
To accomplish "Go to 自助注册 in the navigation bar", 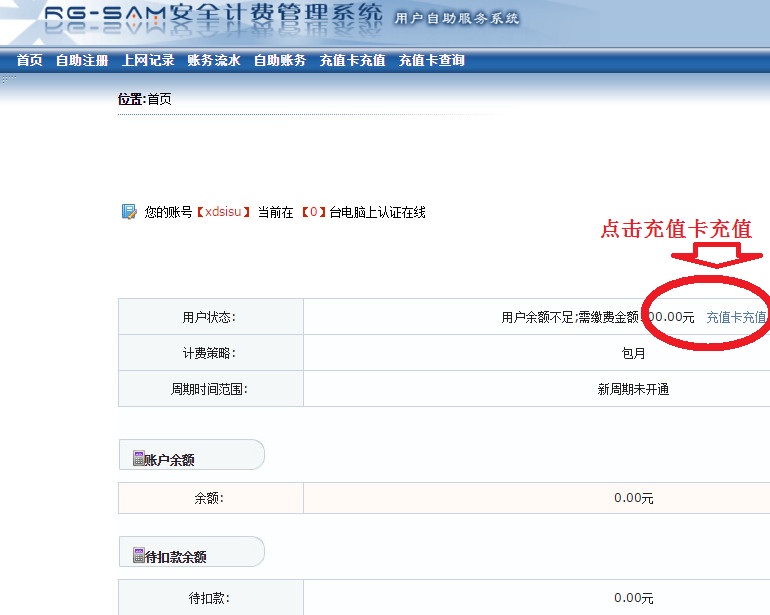I will click(x=82, y=61).
